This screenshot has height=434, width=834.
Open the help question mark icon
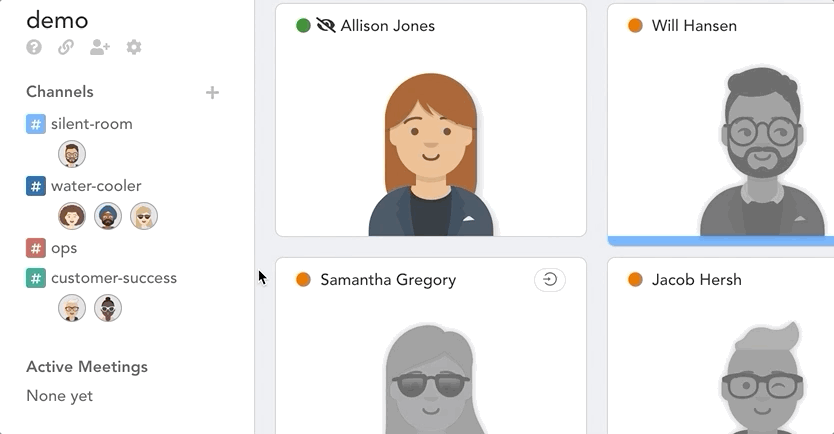coord(34,47)
